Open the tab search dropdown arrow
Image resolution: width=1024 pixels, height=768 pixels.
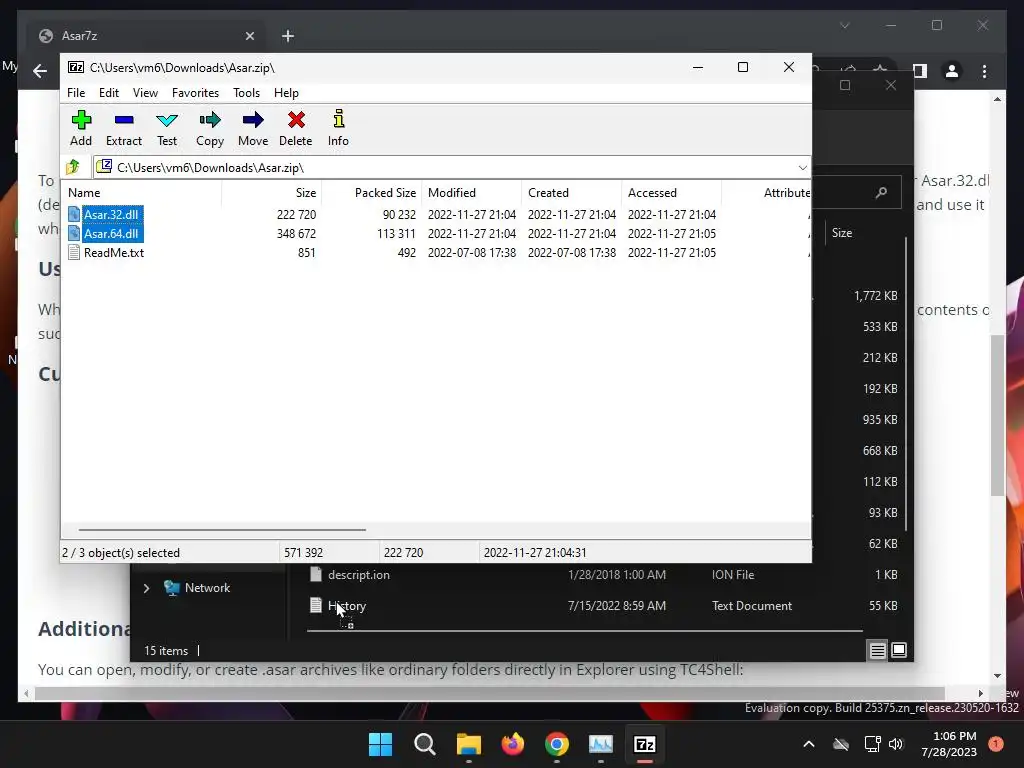(844, 25)
